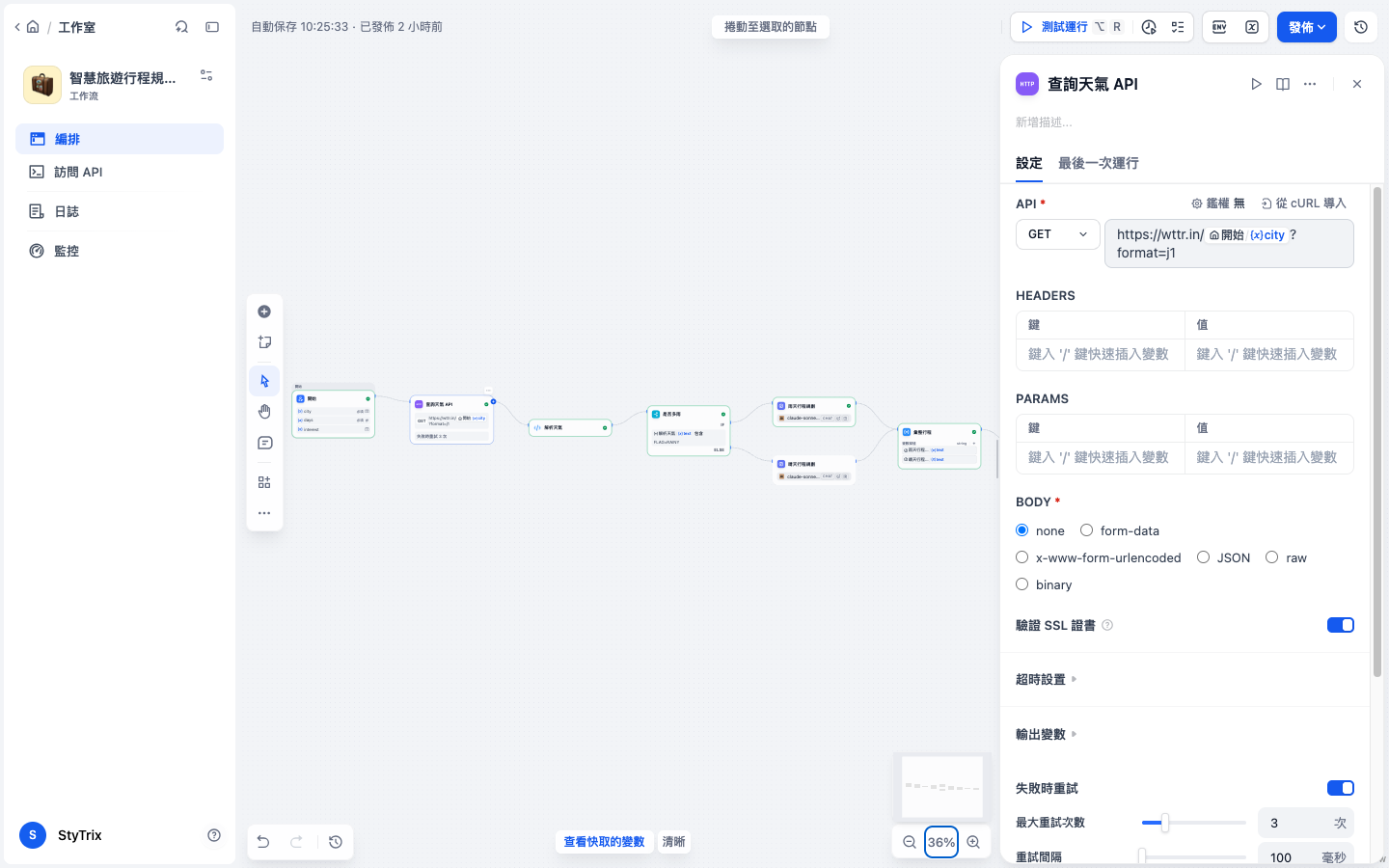Screen dimensions: 1389x868
Task: Open 監控 monitoring page
Action: (120, 251)
